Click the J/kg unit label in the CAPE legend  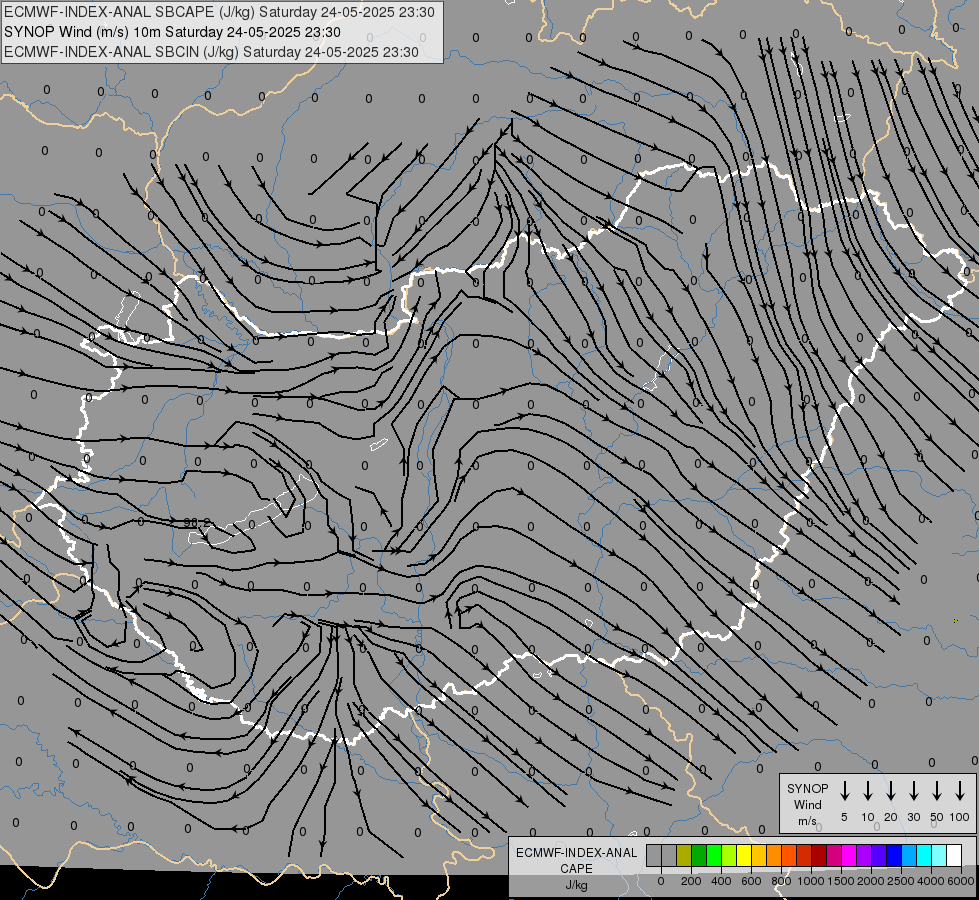(576, 885)
